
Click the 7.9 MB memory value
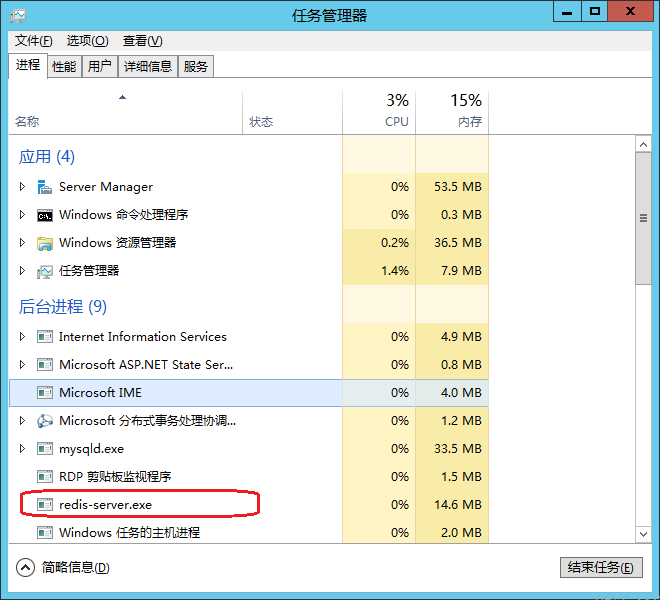[461, 271]
